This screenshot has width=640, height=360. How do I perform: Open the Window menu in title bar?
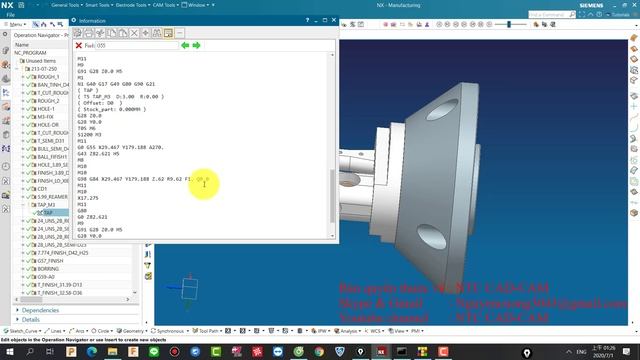(x=197, y=5)
